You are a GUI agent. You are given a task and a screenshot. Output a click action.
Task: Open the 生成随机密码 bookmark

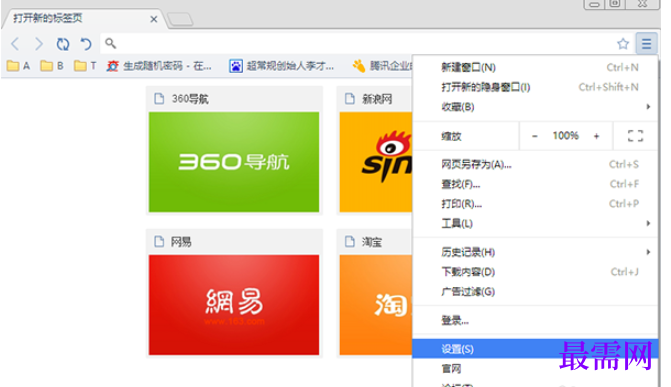[x=159, y=66]
